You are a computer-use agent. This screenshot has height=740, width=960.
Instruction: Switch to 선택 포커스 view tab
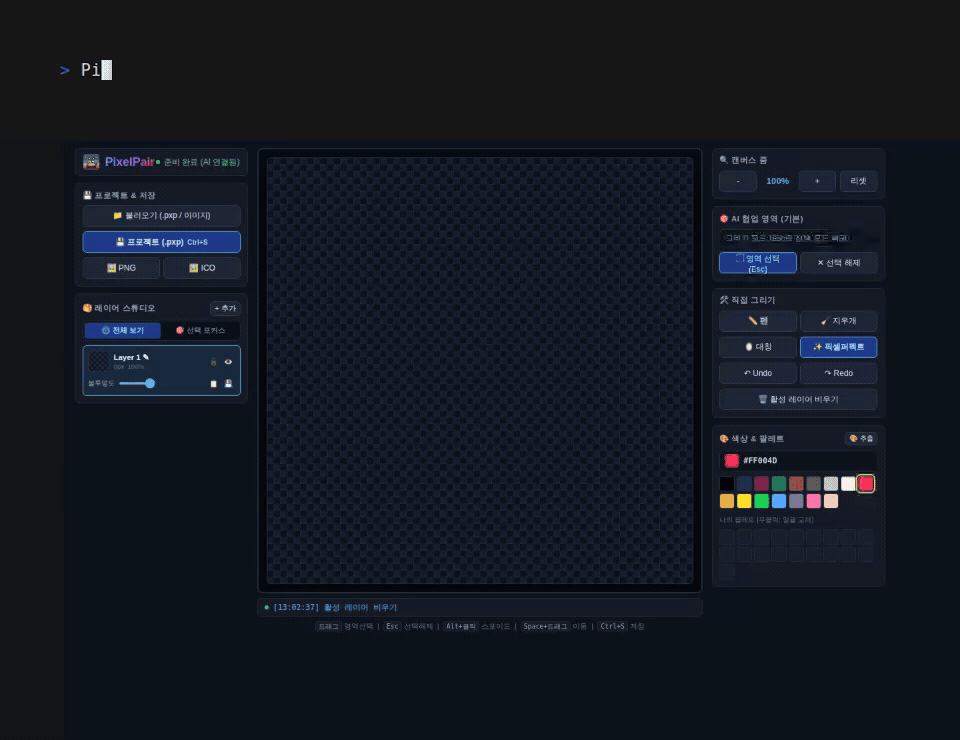(x=200, y=331)
